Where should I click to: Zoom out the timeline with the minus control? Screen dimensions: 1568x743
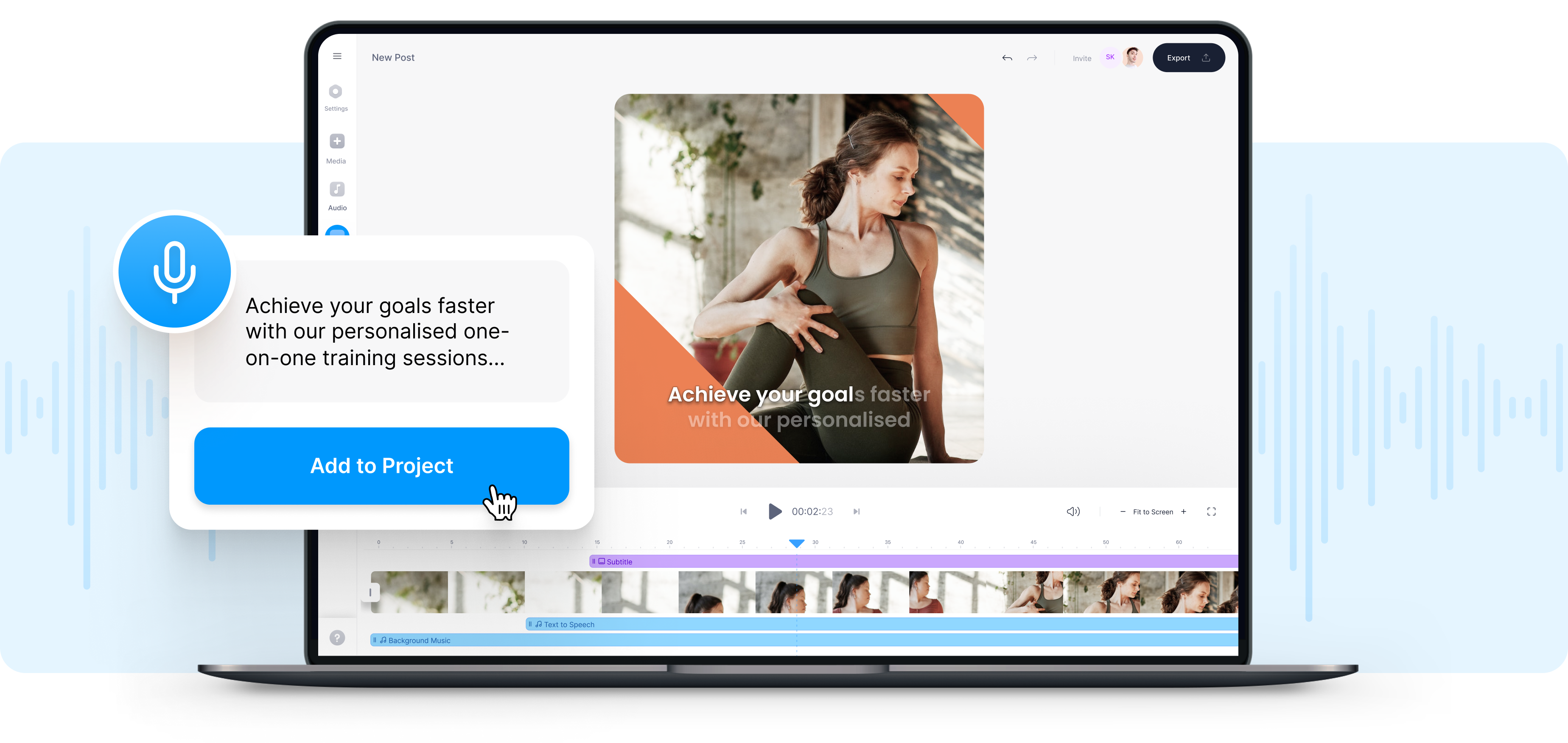coord(1123,511)
